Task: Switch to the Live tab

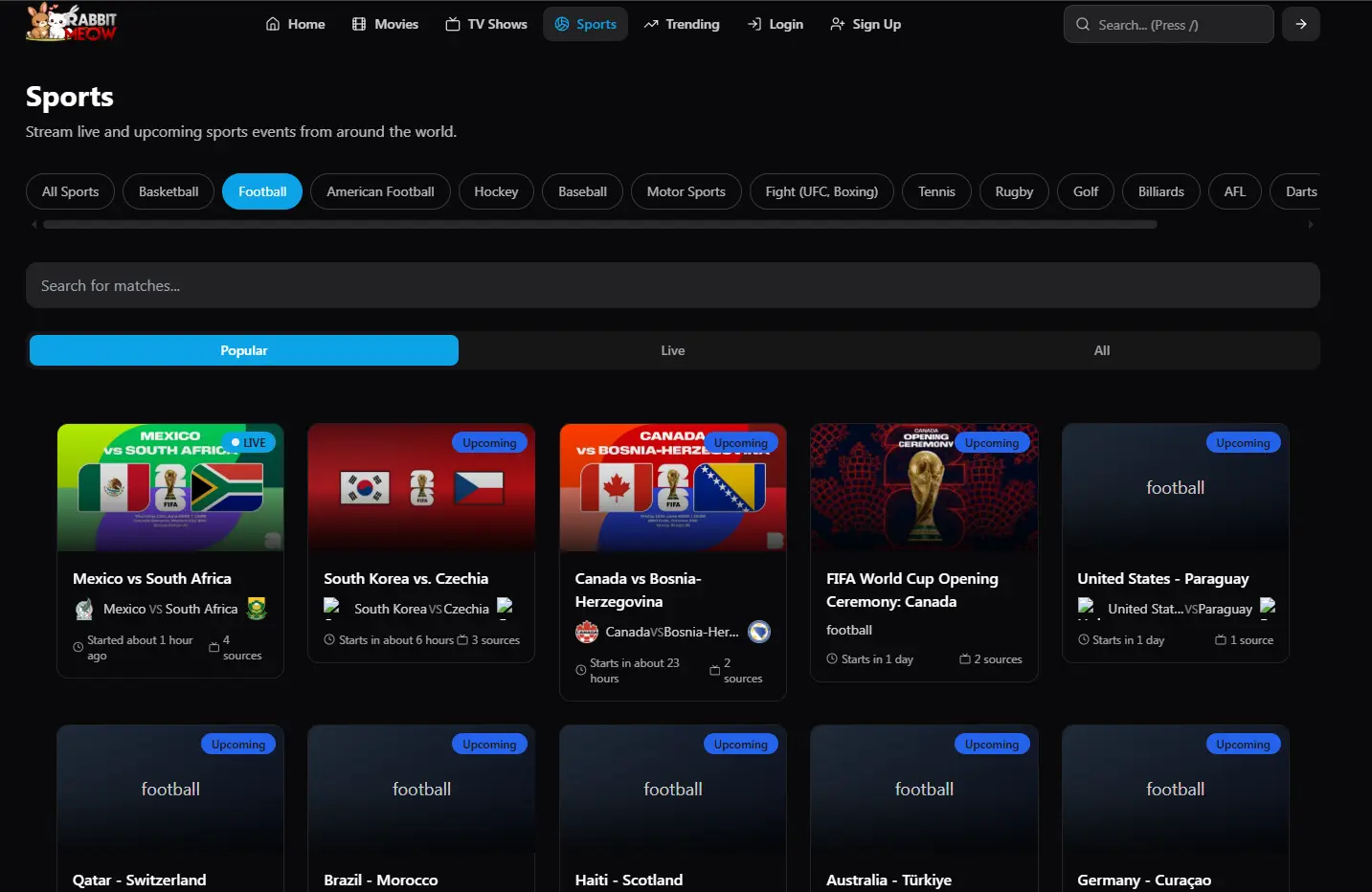Action: 673,350
